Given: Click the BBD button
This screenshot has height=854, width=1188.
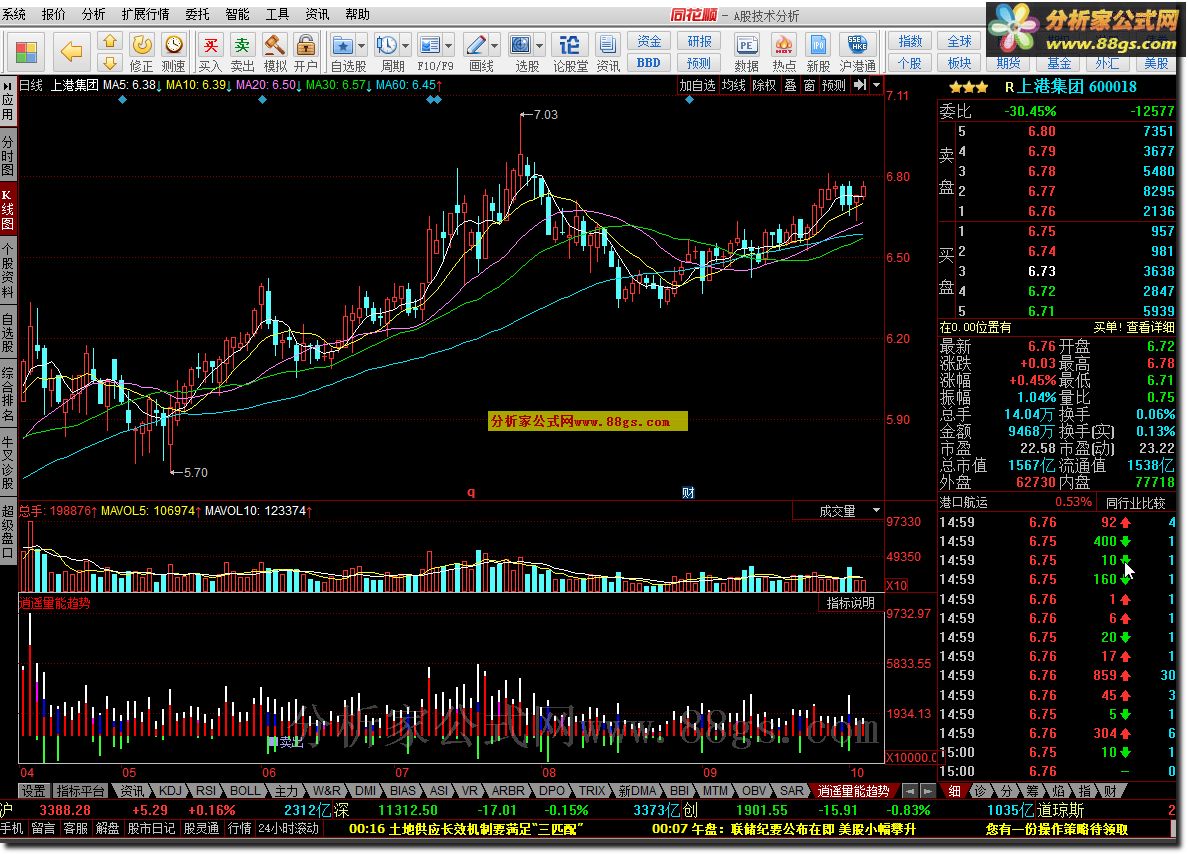Looking at the screenshot, I should tap(649, 63).
